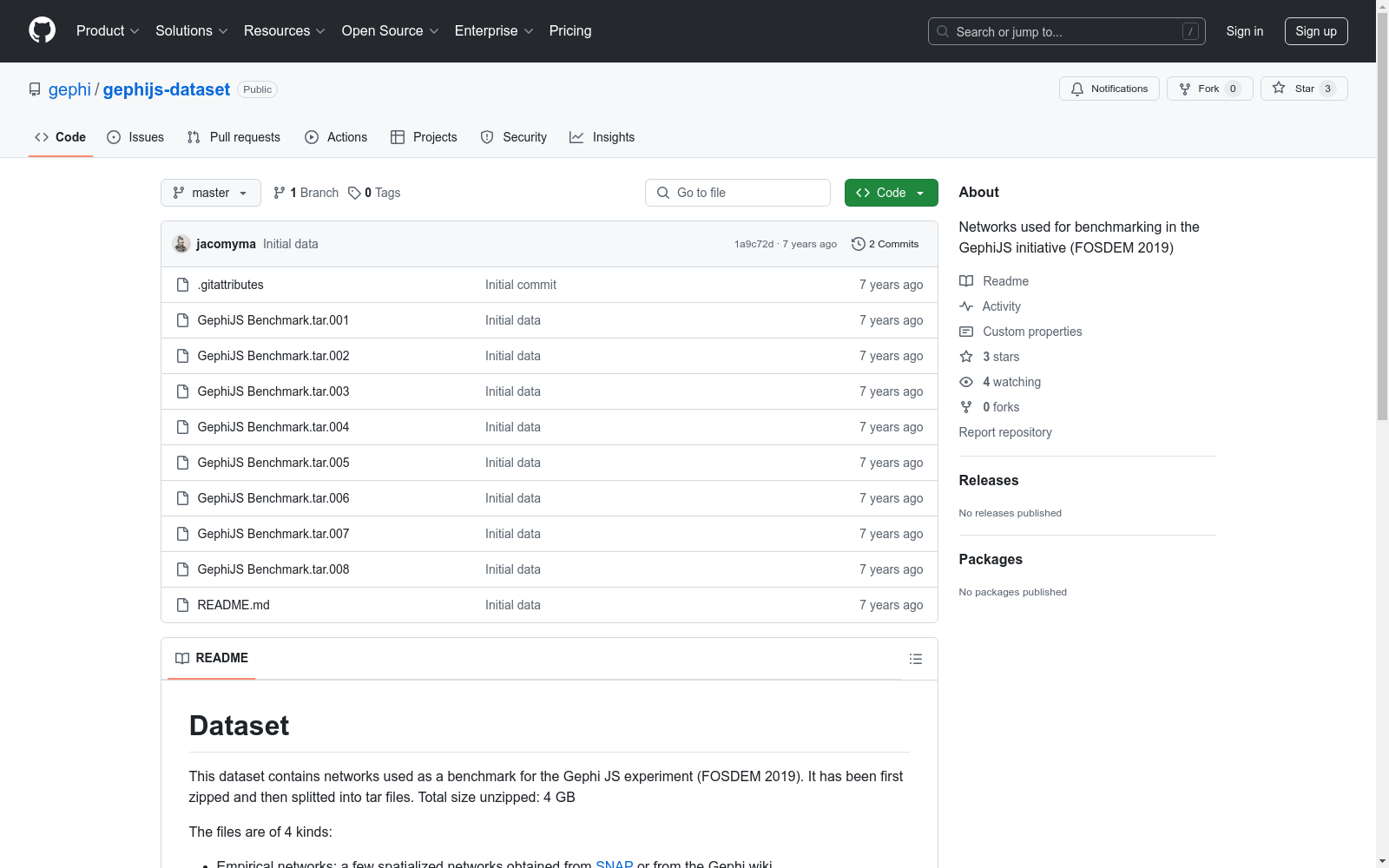Click the Search or jump to field

[x=1067, y=31]
